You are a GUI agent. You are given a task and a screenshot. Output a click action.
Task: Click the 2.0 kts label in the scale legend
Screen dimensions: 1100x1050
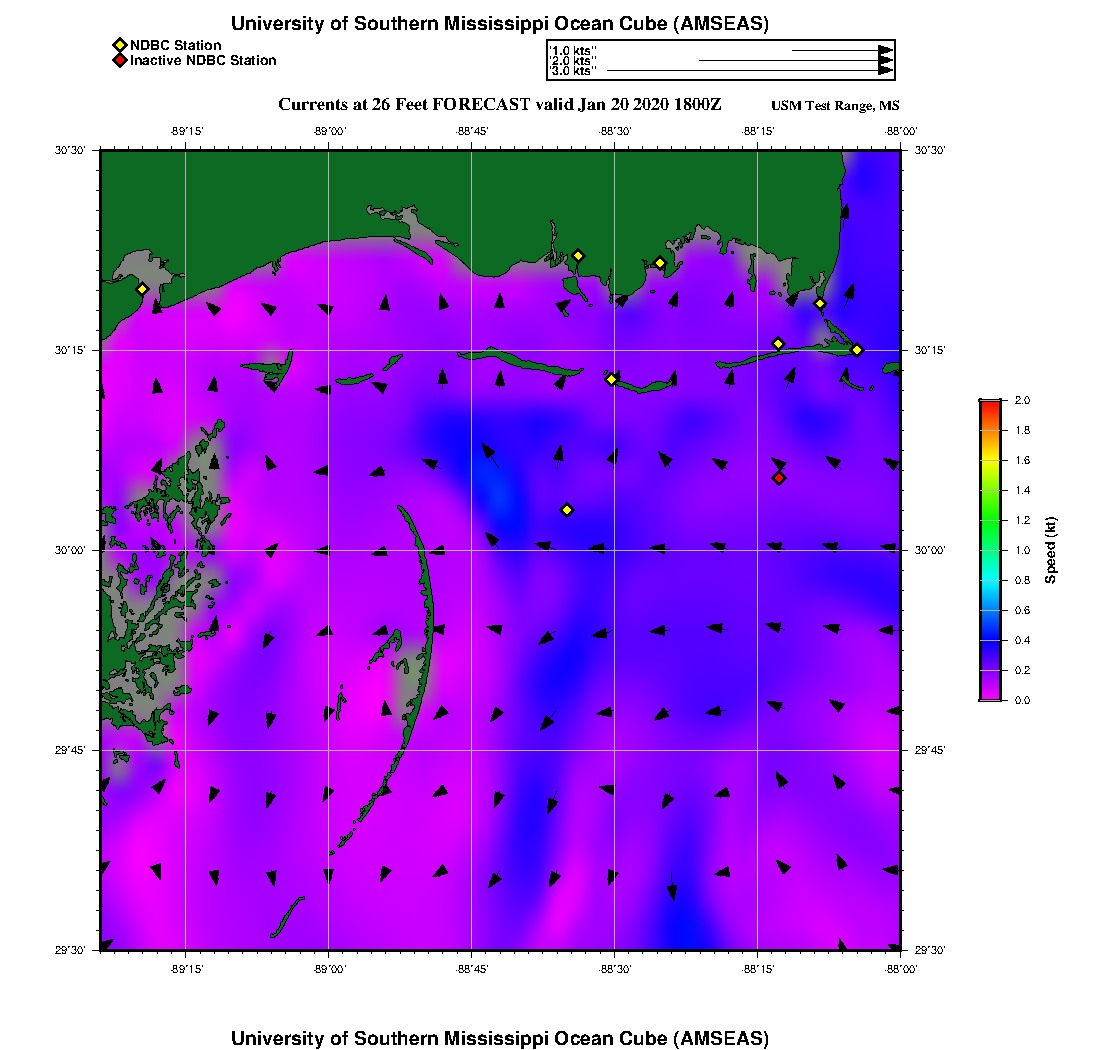coord(574,61)
